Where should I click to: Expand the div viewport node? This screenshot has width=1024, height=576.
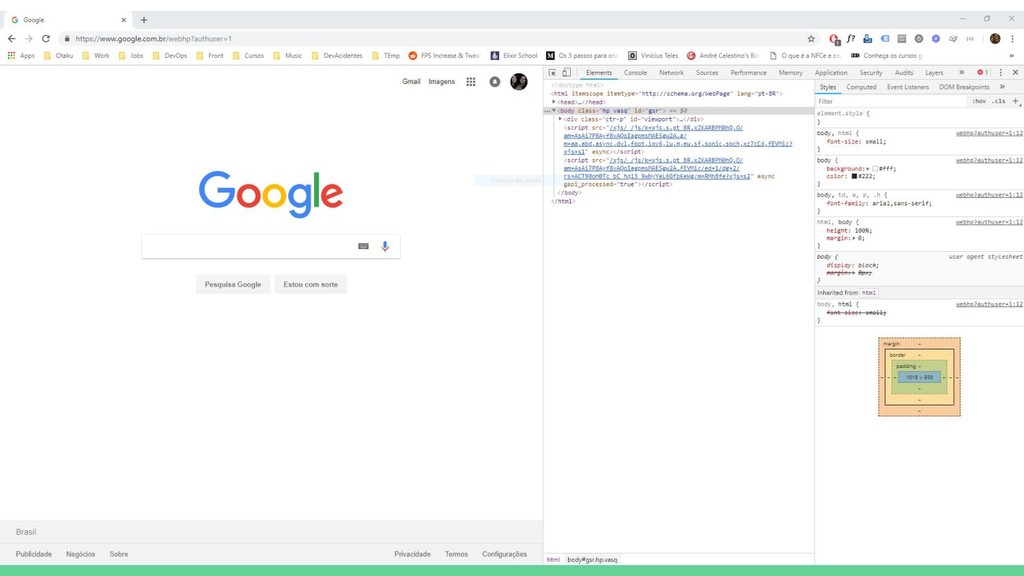click(560, 119)
